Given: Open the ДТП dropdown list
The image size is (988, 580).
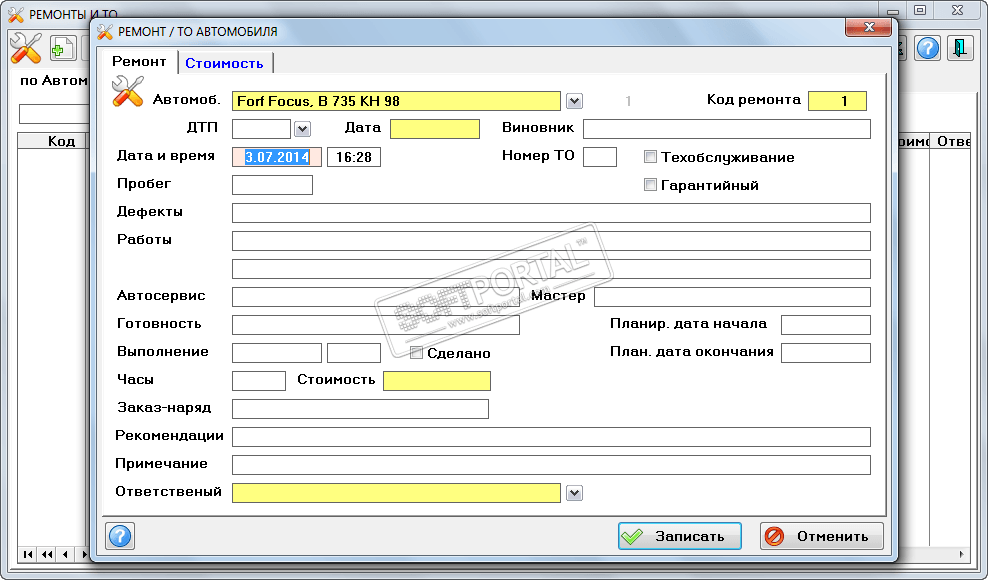Looking at the screenshot, I should click(x=302, y=129).
